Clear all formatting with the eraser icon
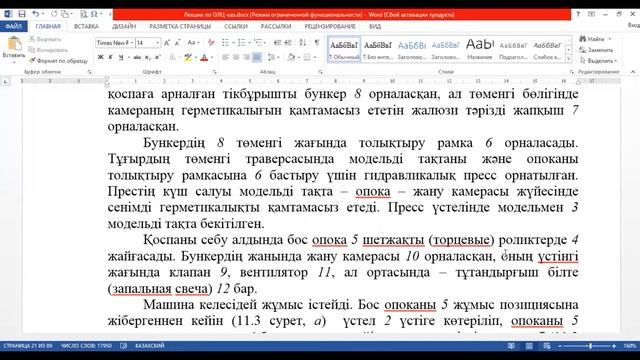Viewport: 640px width, 360px height. (211, 42)
